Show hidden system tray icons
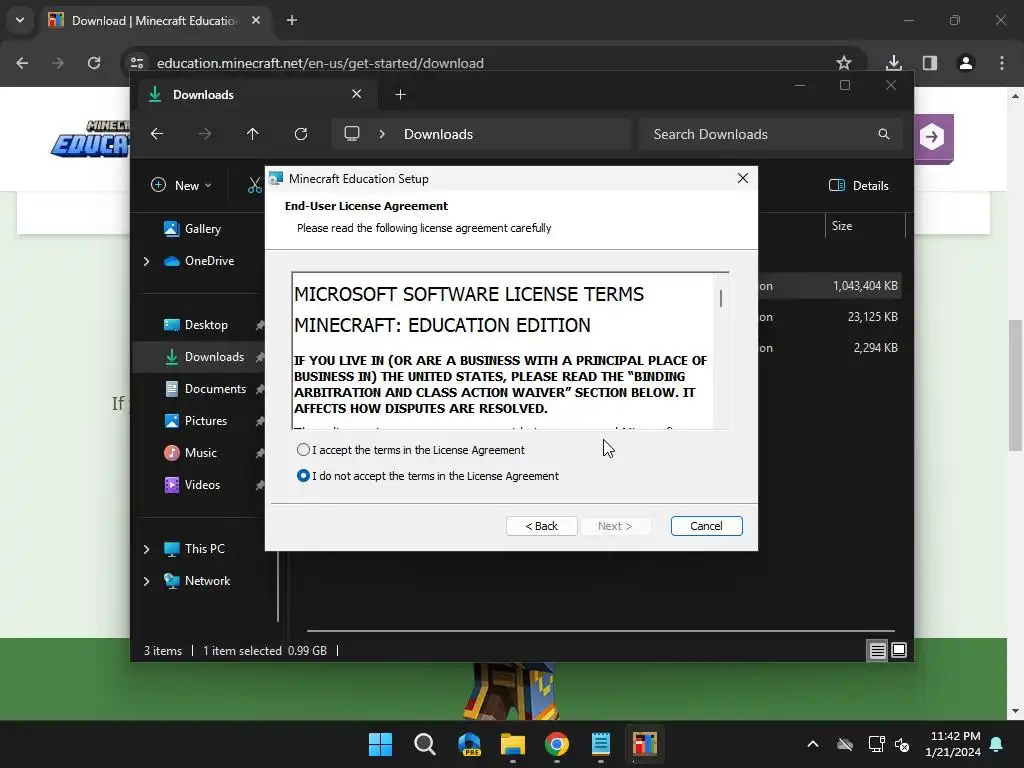The width and height of the screenshot is (1024, 768). [x=813, y=744]
